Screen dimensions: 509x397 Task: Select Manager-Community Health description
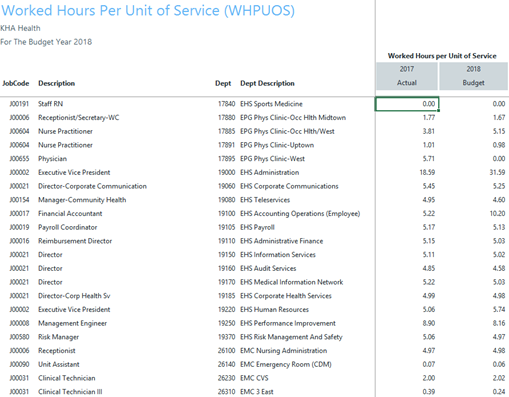point(82,200)
